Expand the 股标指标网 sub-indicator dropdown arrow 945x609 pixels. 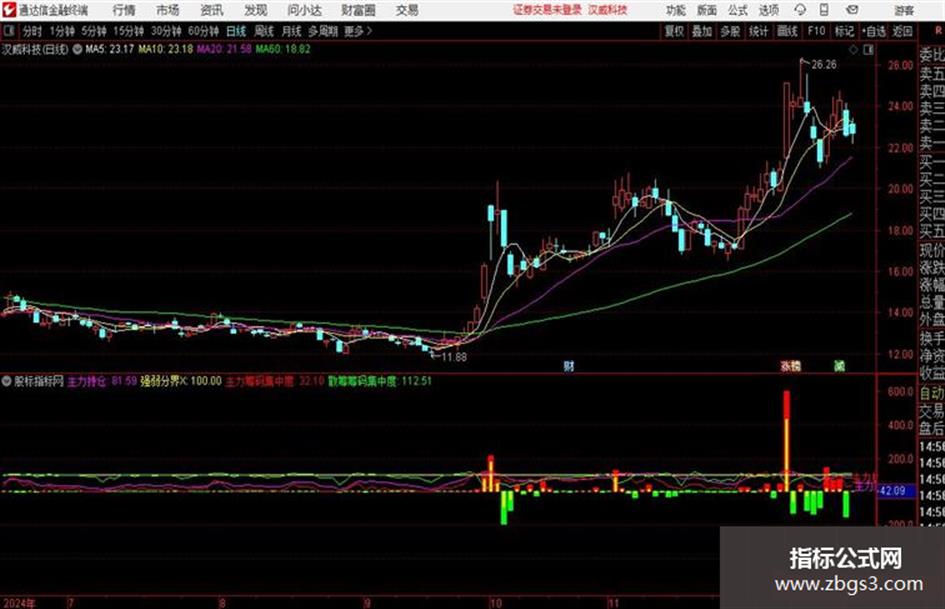click(x=7, y=381)
